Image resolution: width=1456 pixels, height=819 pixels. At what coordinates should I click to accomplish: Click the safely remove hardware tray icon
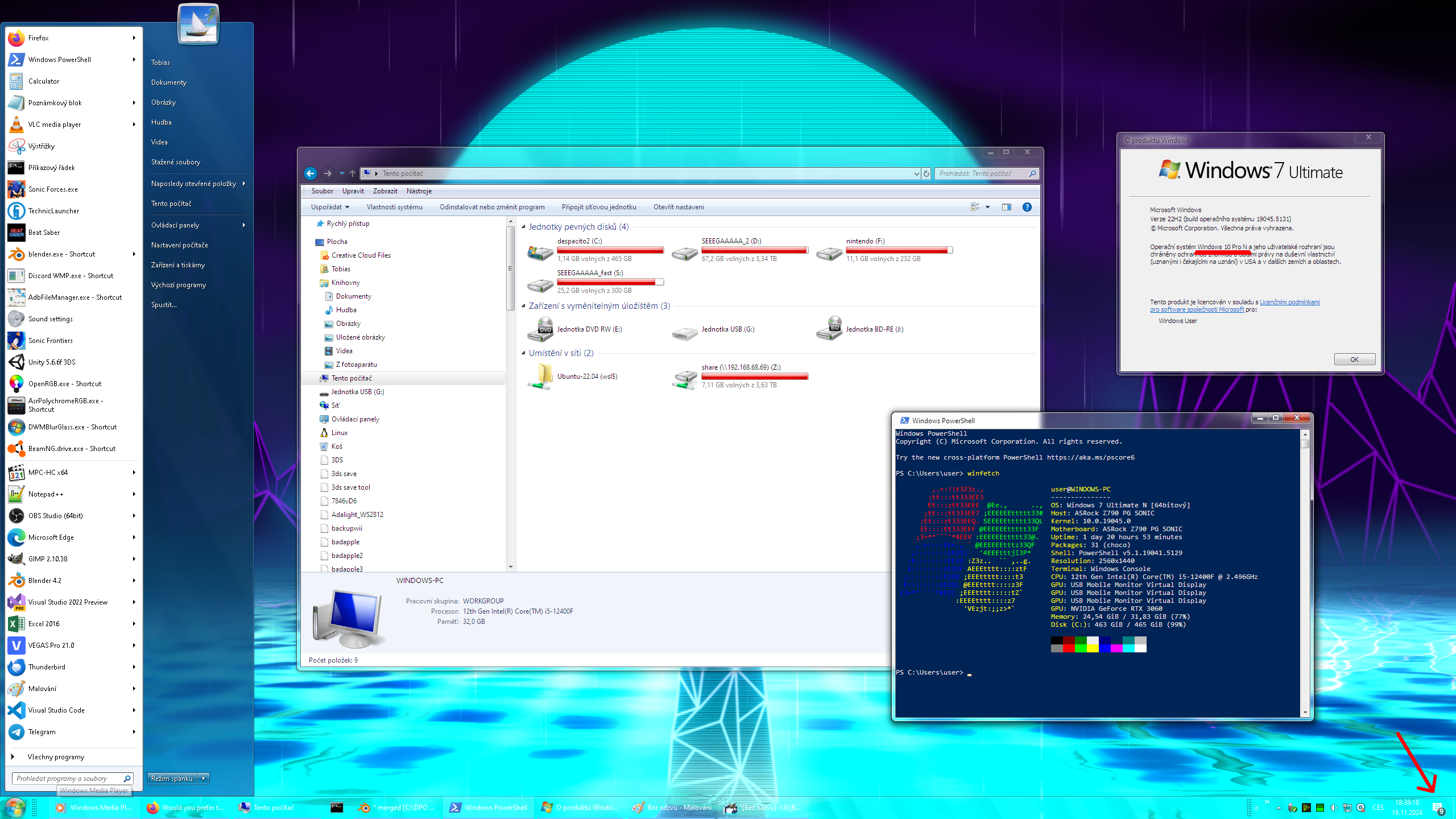[x=1292, y=808]
